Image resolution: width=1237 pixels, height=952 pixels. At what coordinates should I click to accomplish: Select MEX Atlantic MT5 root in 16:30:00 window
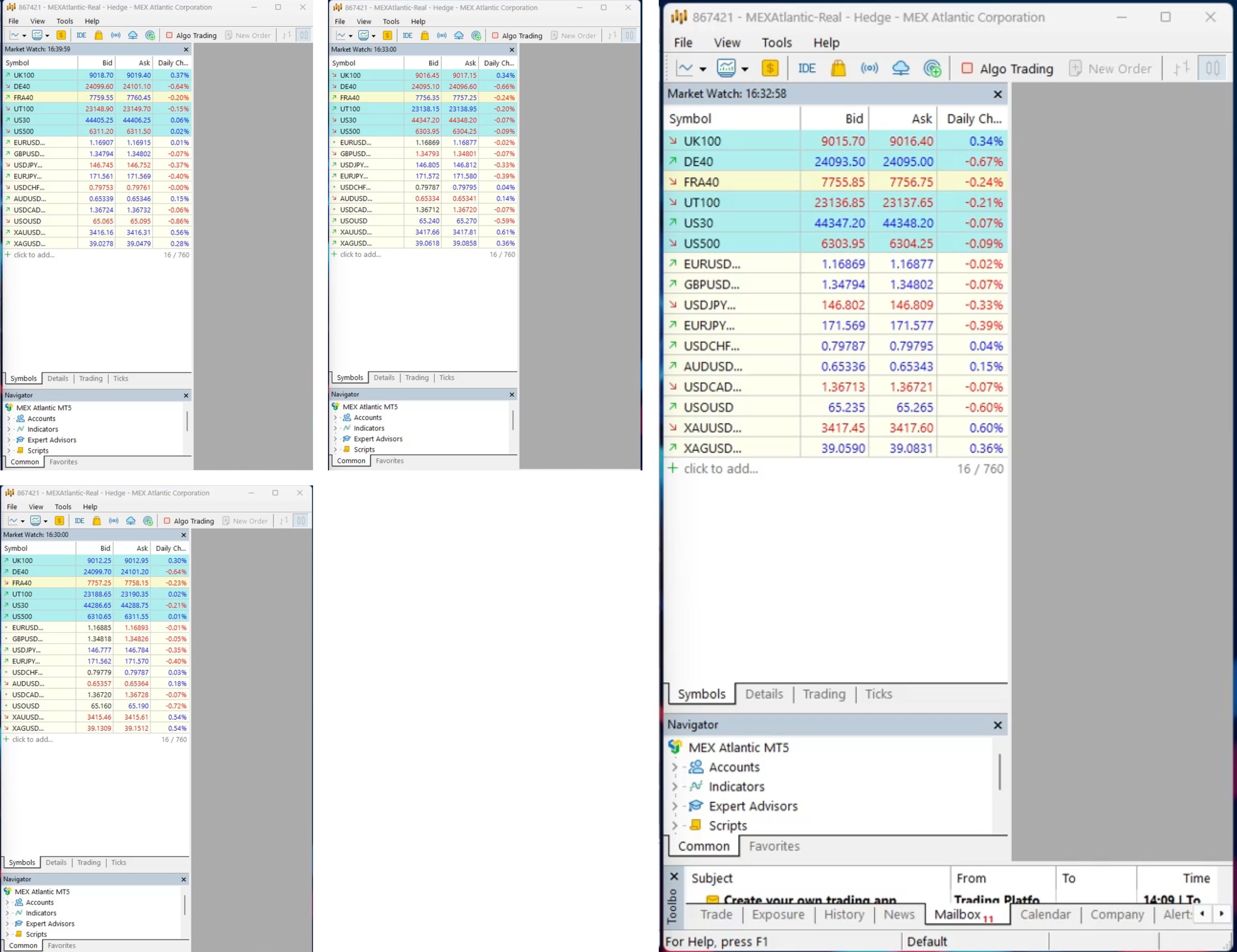tap(41, 892)
